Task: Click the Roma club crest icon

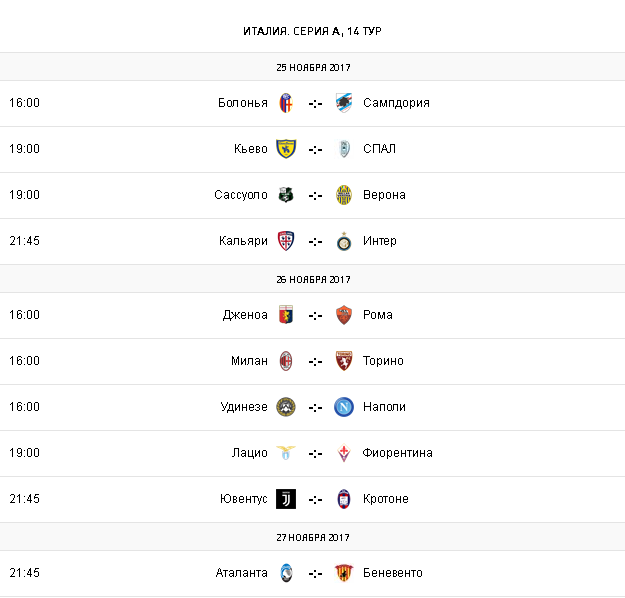Action: click(x=344, y=315)
